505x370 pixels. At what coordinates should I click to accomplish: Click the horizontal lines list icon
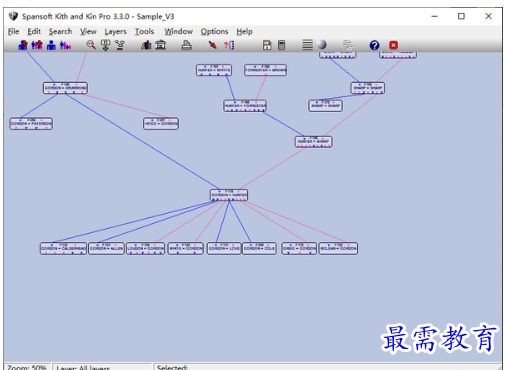point(307,45)
